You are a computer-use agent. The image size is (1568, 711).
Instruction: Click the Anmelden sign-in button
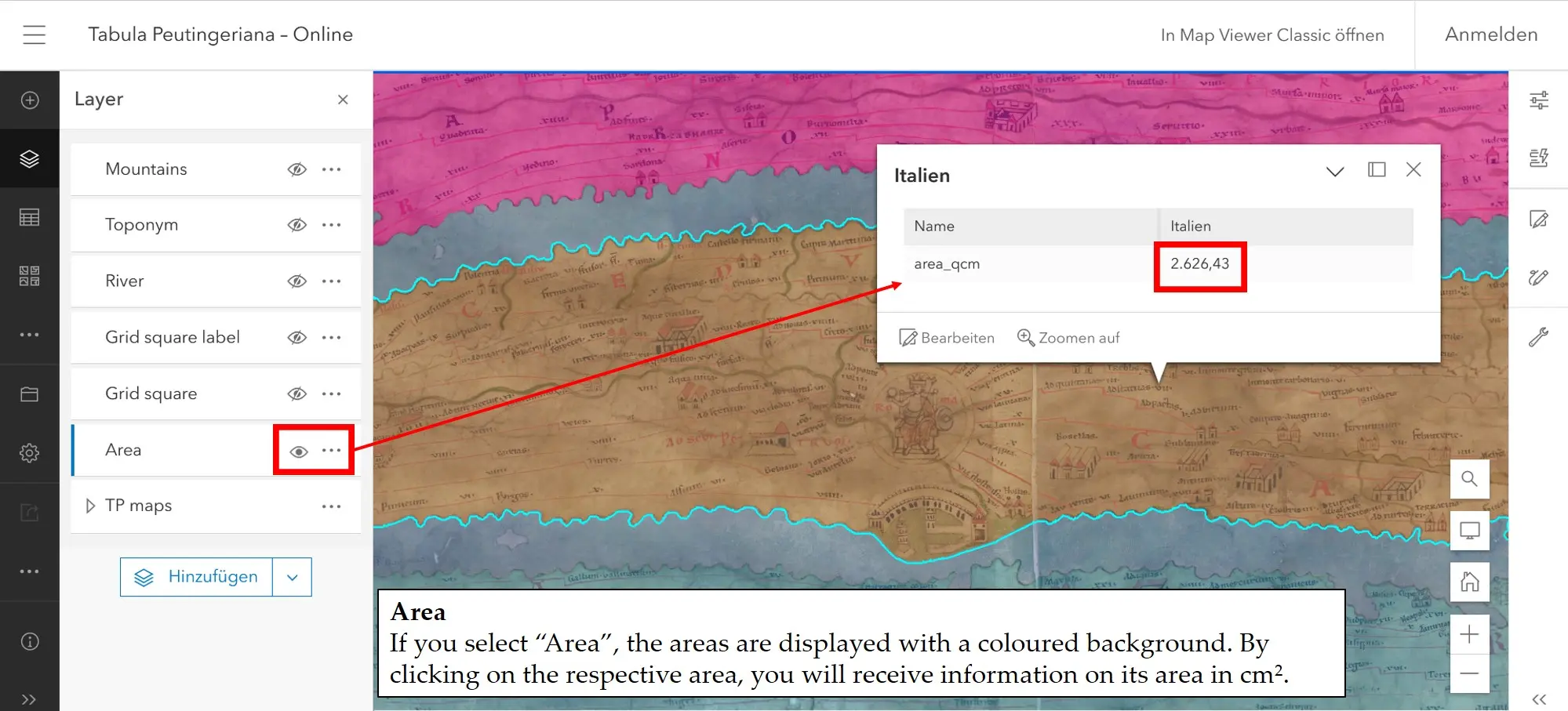pyautogui.click(x=1491, y=34)
